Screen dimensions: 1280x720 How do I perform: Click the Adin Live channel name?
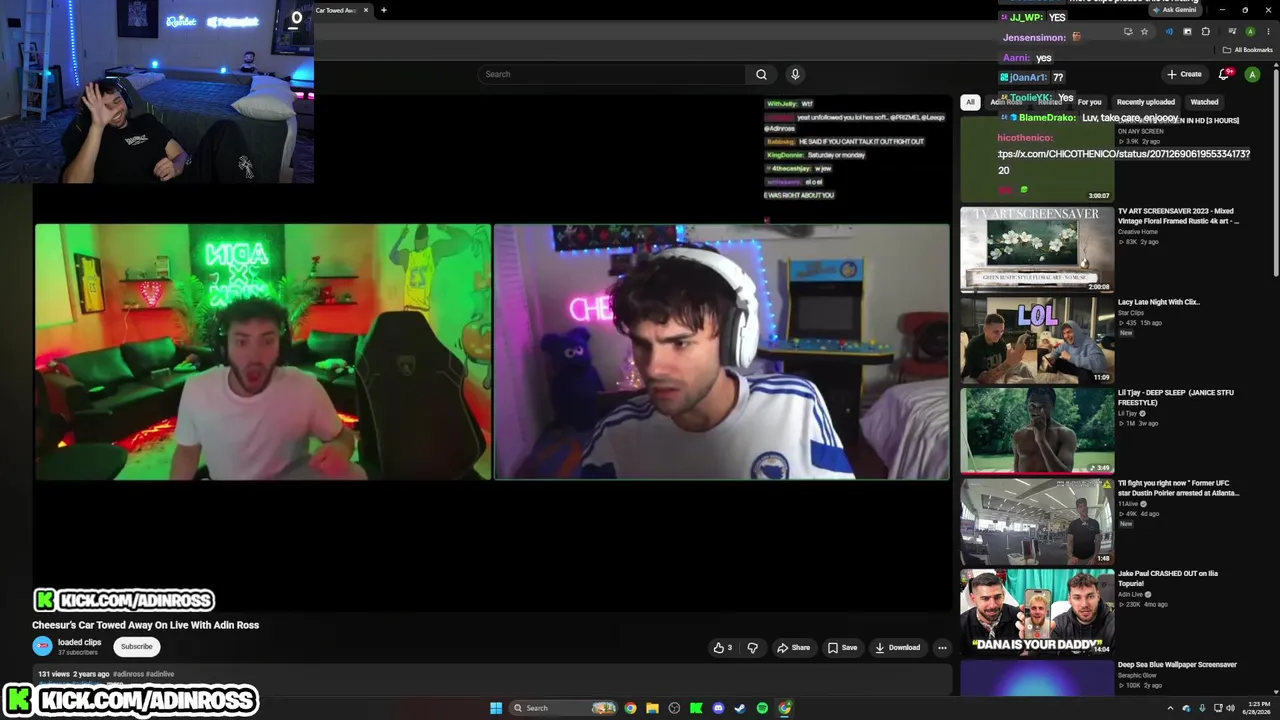(x=1130, y=594)
